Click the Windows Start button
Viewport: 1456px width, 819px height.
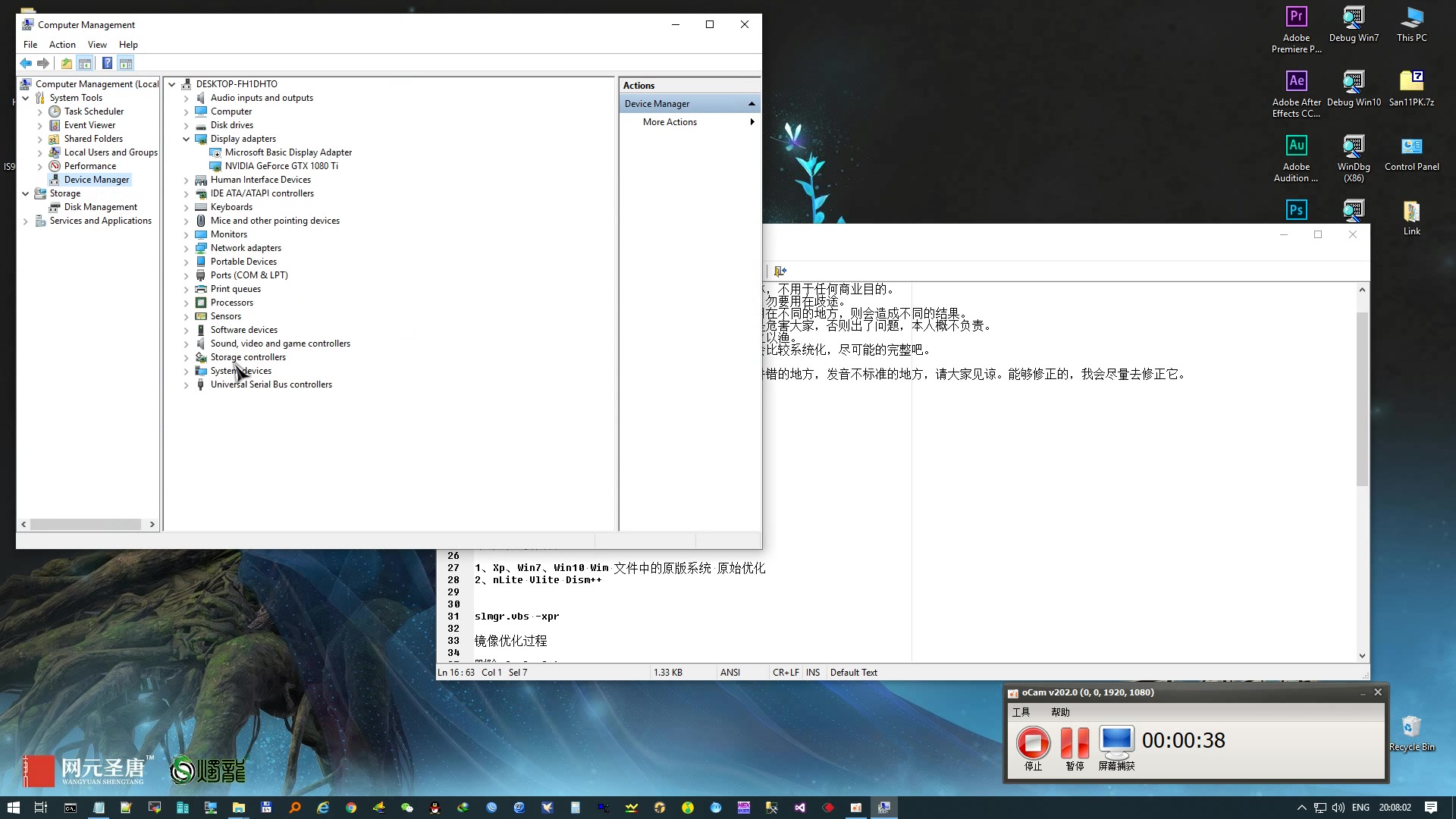tap(13, 808)
